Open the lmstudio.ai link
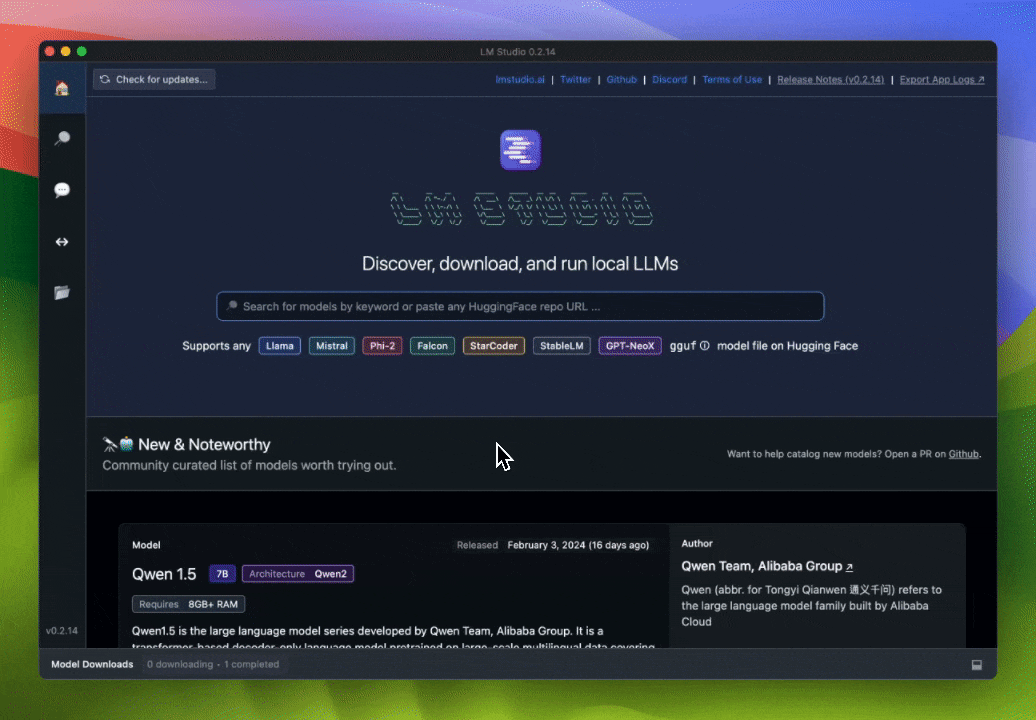Screen dimensions: 1036x720 click(519, 80)
